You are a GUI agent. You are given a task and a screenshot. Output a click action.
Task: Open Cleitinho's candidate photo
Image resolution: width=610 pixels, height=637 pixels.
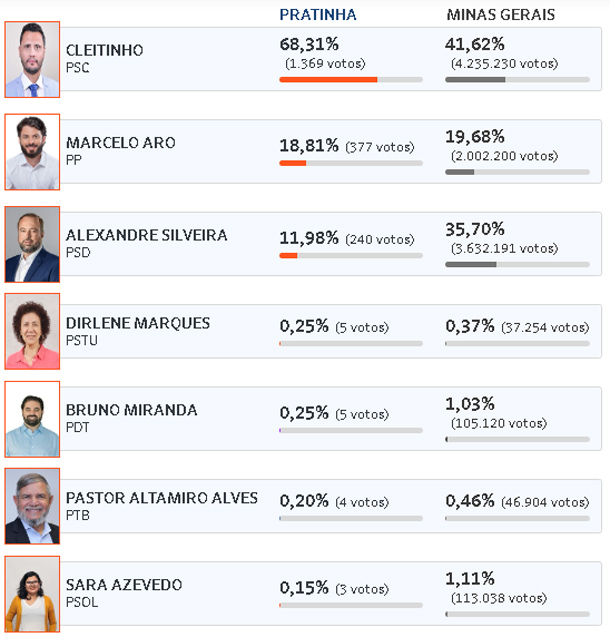(32, 59)
